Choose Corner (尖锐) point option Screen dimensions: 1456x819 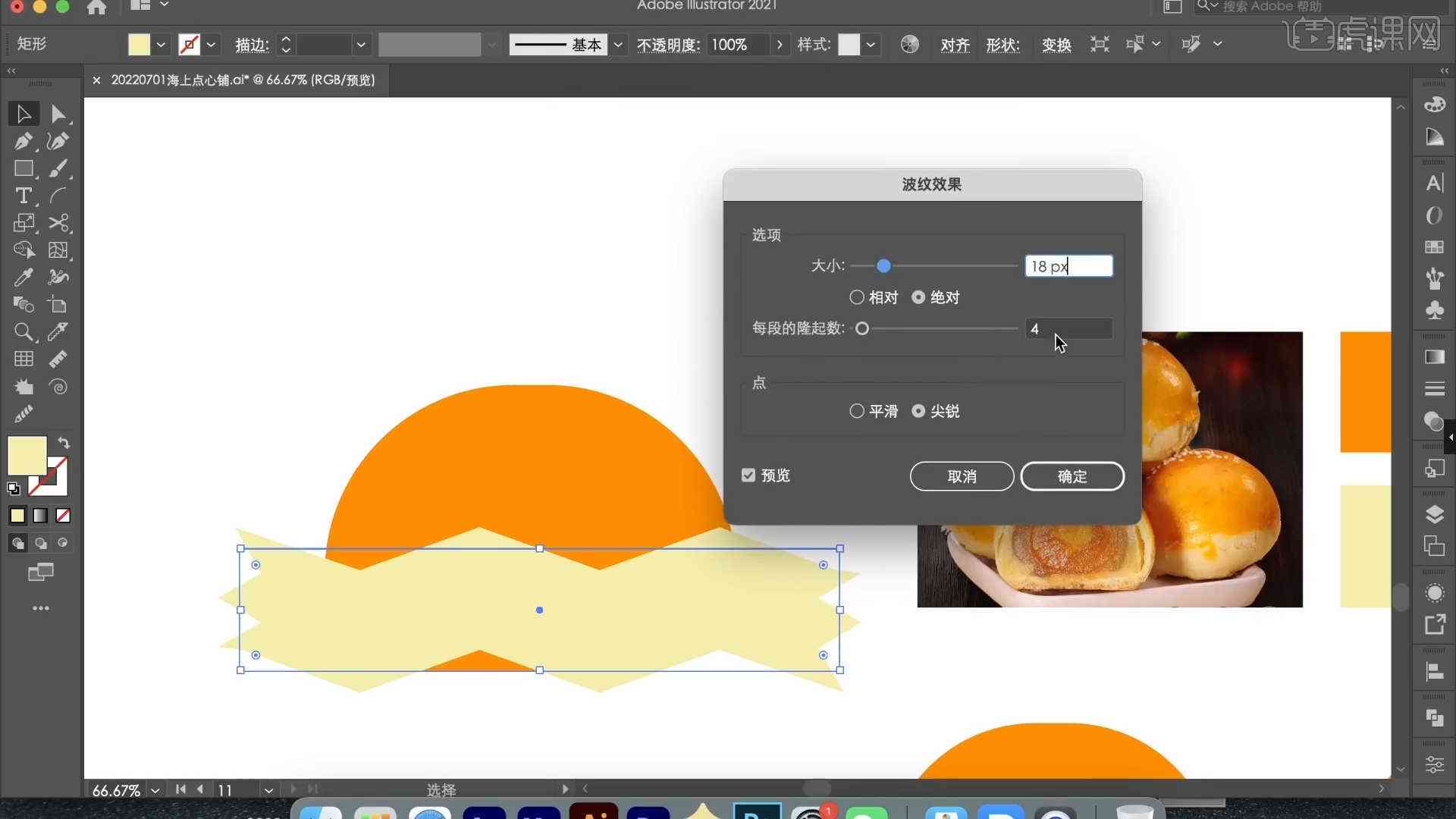coord(918,411)
